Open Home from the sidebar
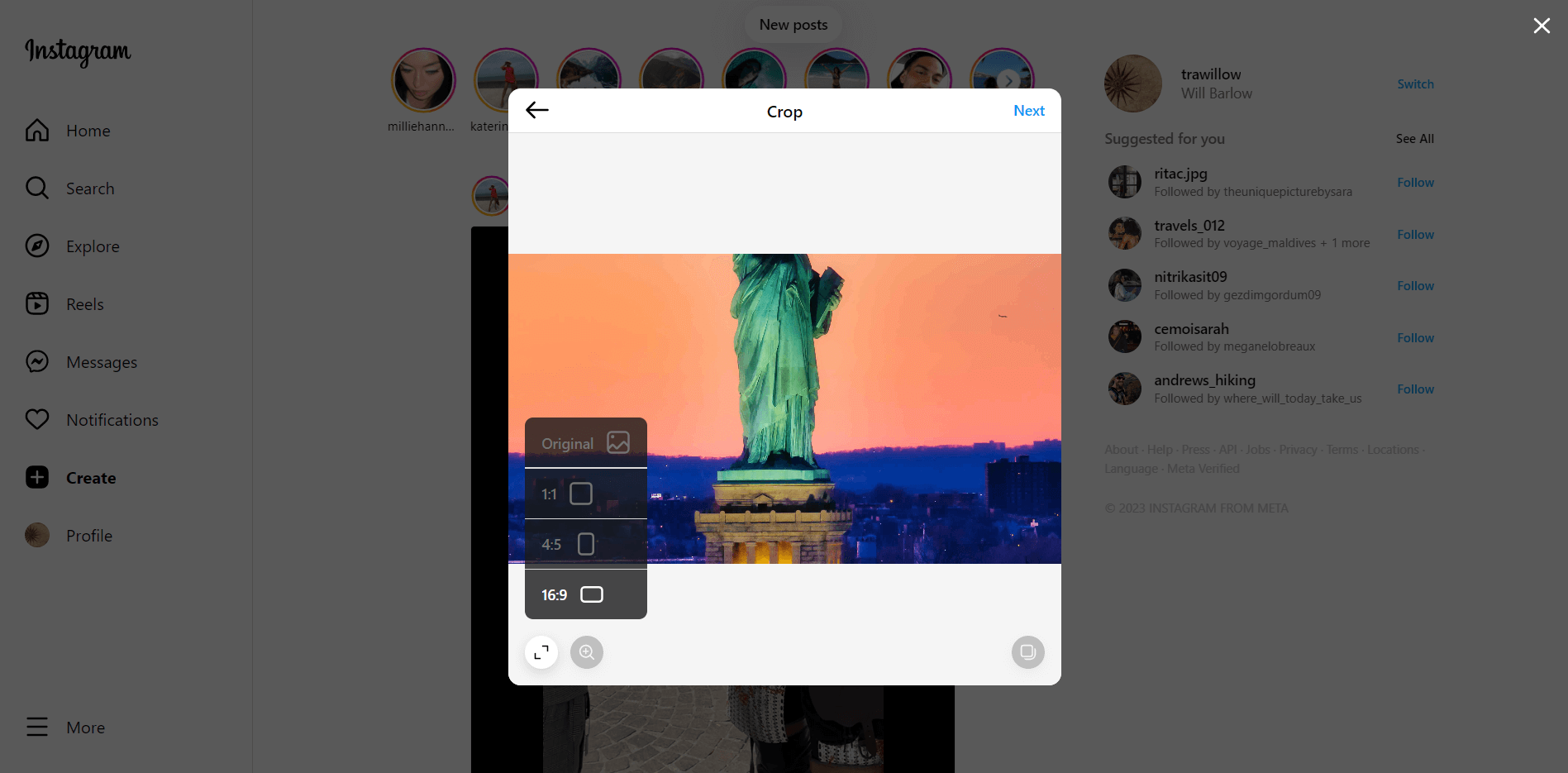The height and width of the screenshot is (773, 1568). coord(68,131)
